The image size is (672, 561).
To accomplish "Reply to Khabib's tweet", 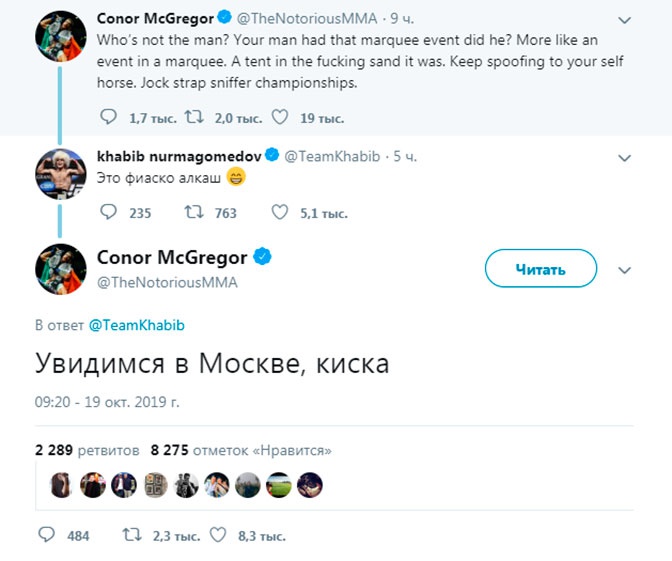I will 110,212.
